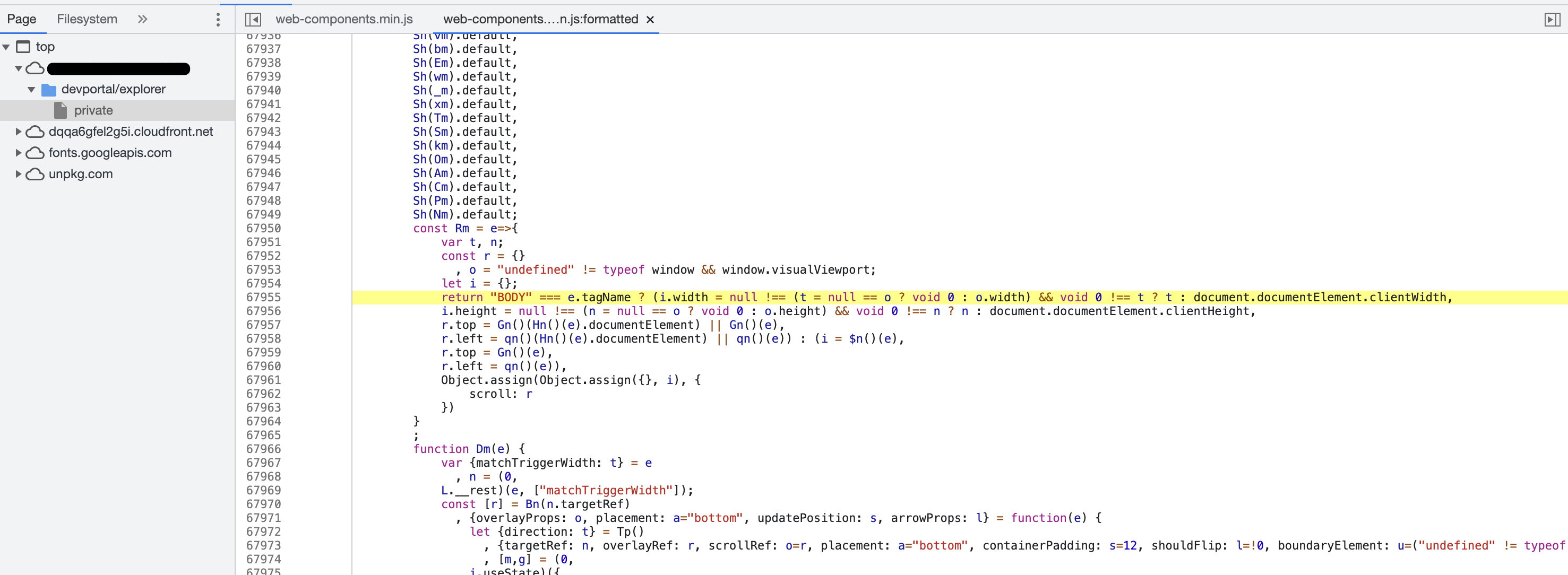
Task: Click line number 67966 gutter
Action: tap(264, 449)
